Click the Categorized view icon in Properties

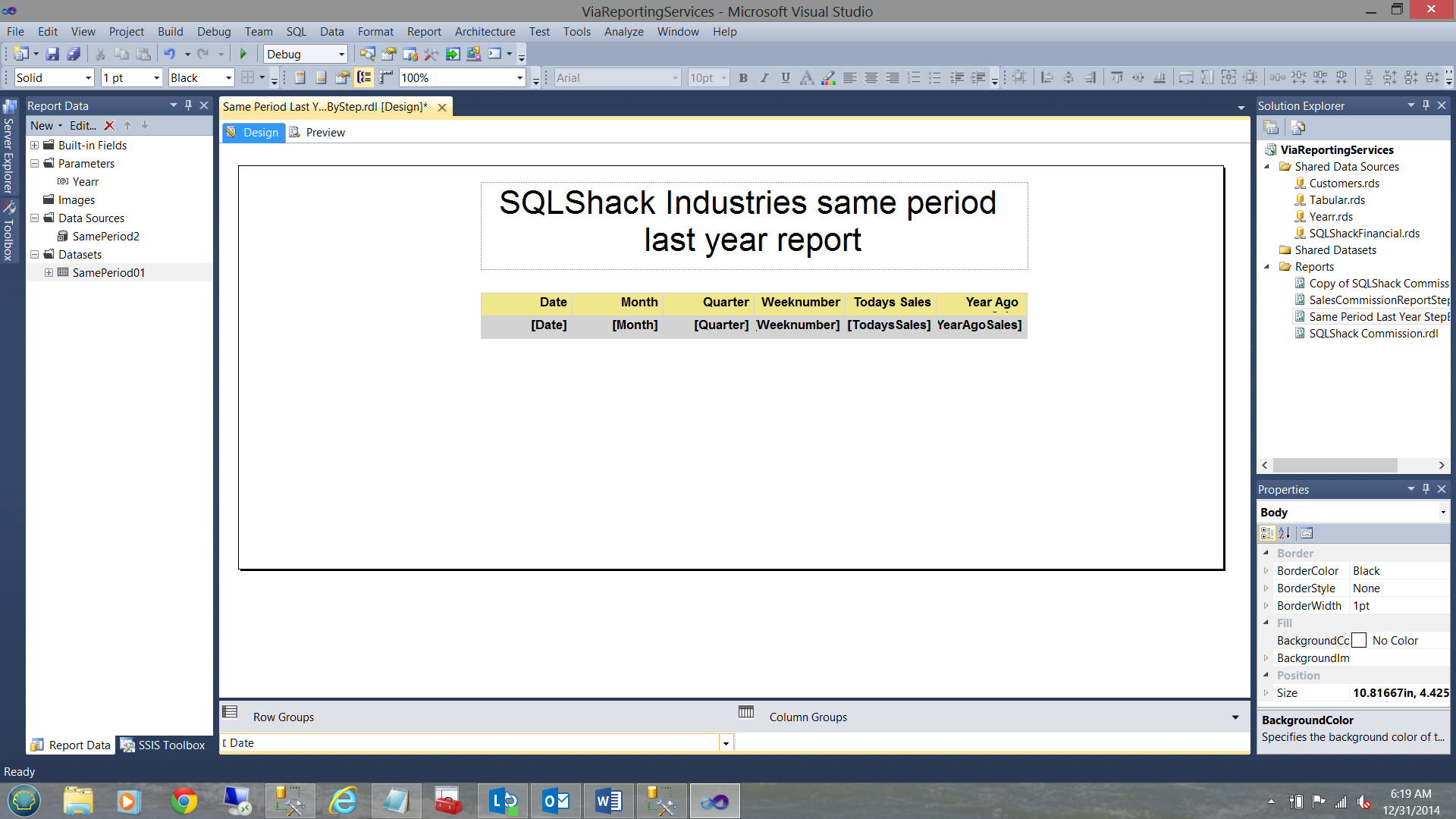(x=1267, y=533)
